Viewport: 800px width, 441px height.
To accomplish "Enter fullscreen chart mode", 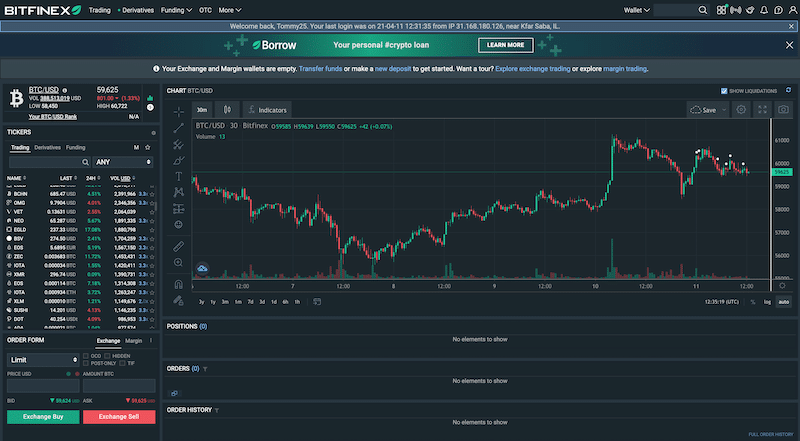I will (x=762, y=110).
